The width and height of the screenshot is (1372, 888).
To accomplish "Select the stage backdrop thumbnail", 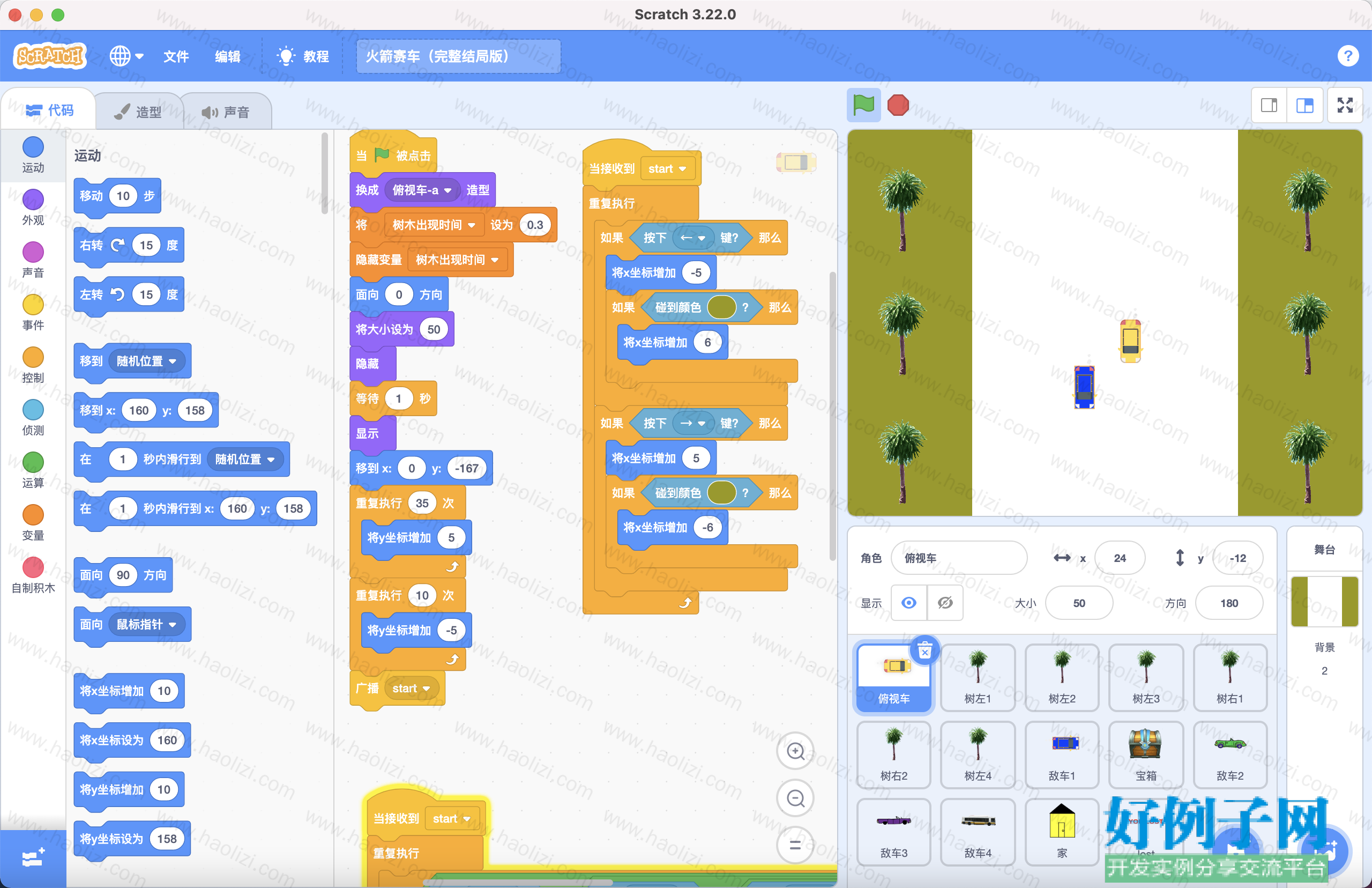I will click(1324, 602).
